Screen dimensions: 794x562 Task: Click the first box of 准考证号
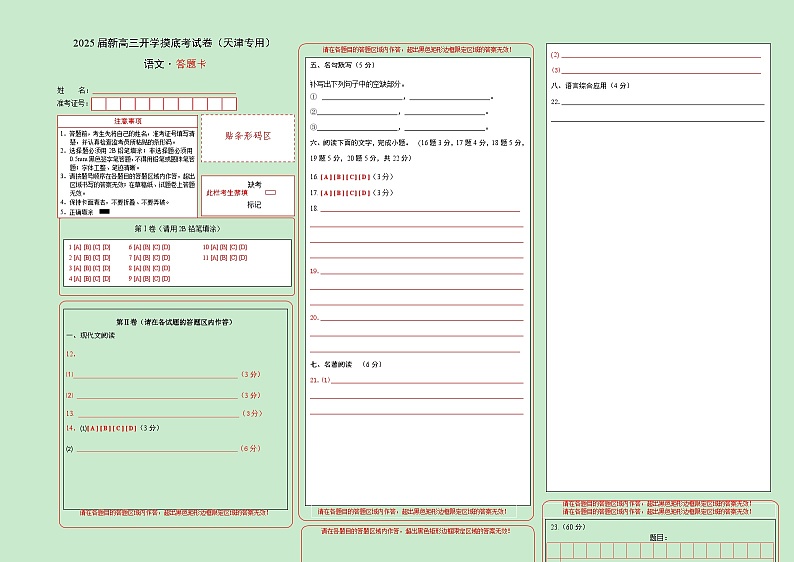click(x=99, y=104)
